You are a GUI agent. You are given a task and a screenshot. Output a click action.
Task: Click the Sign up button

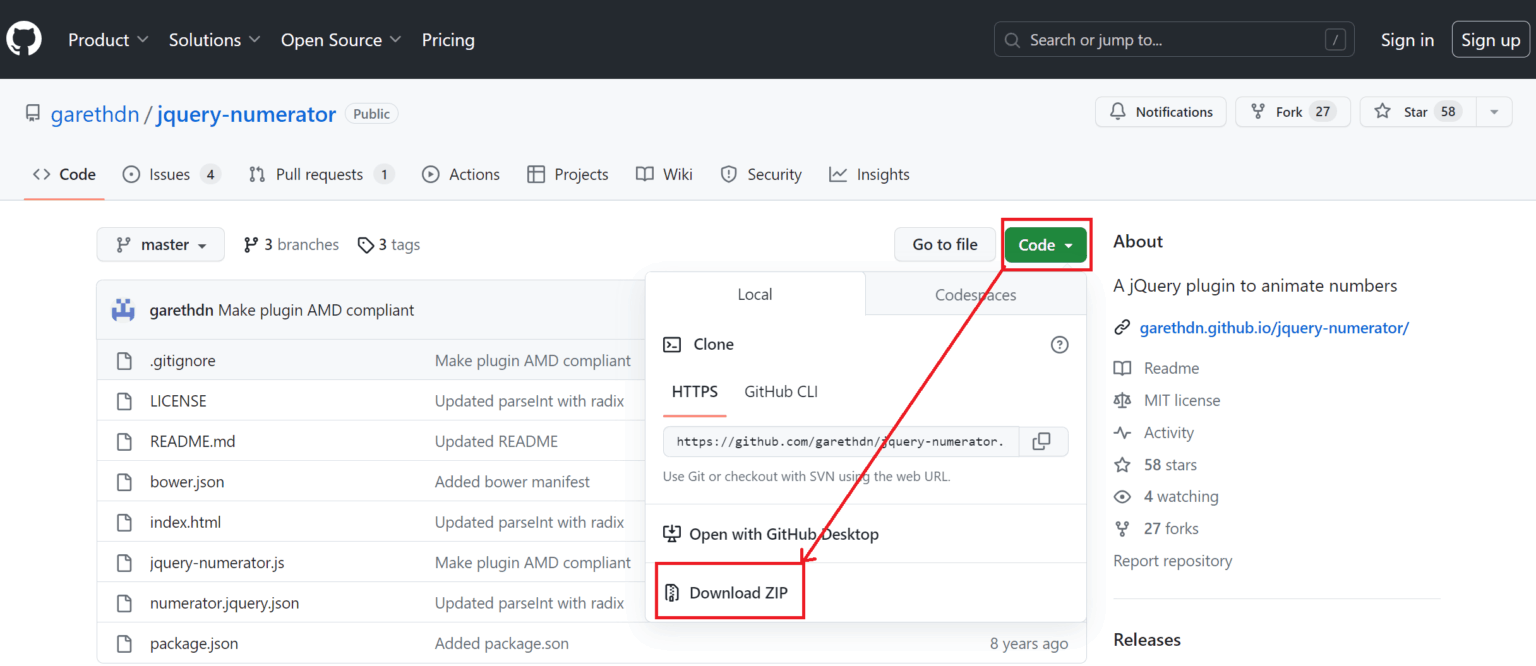[x=1489, y=39]
